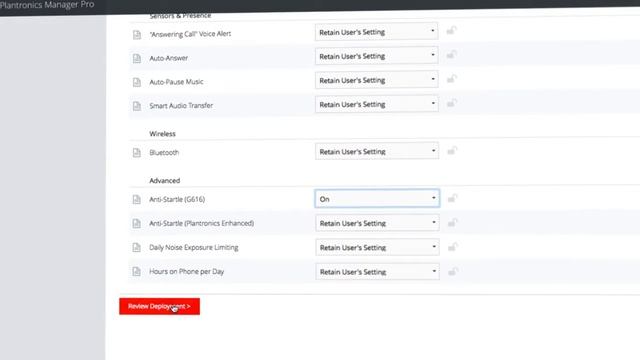Click the document icon beside Hours on Phone per Day
The image size is (640, 360).
pyautogui.click(x=137, y=271)
